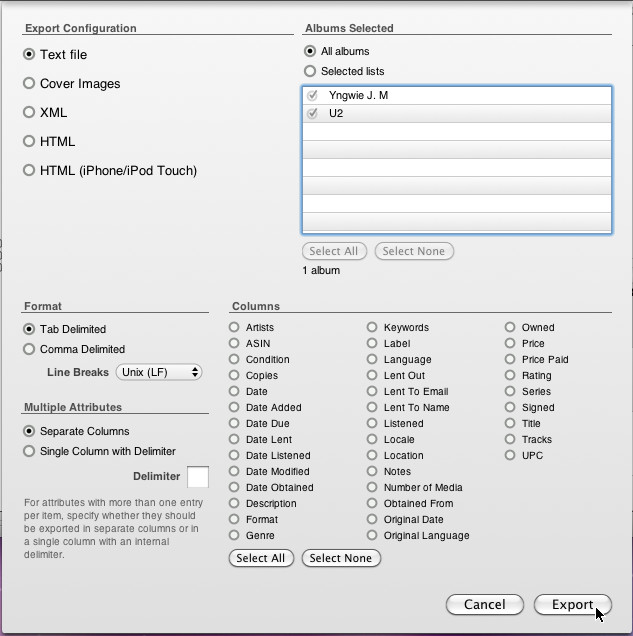Enable the Lent To Email column

(372, 391)
